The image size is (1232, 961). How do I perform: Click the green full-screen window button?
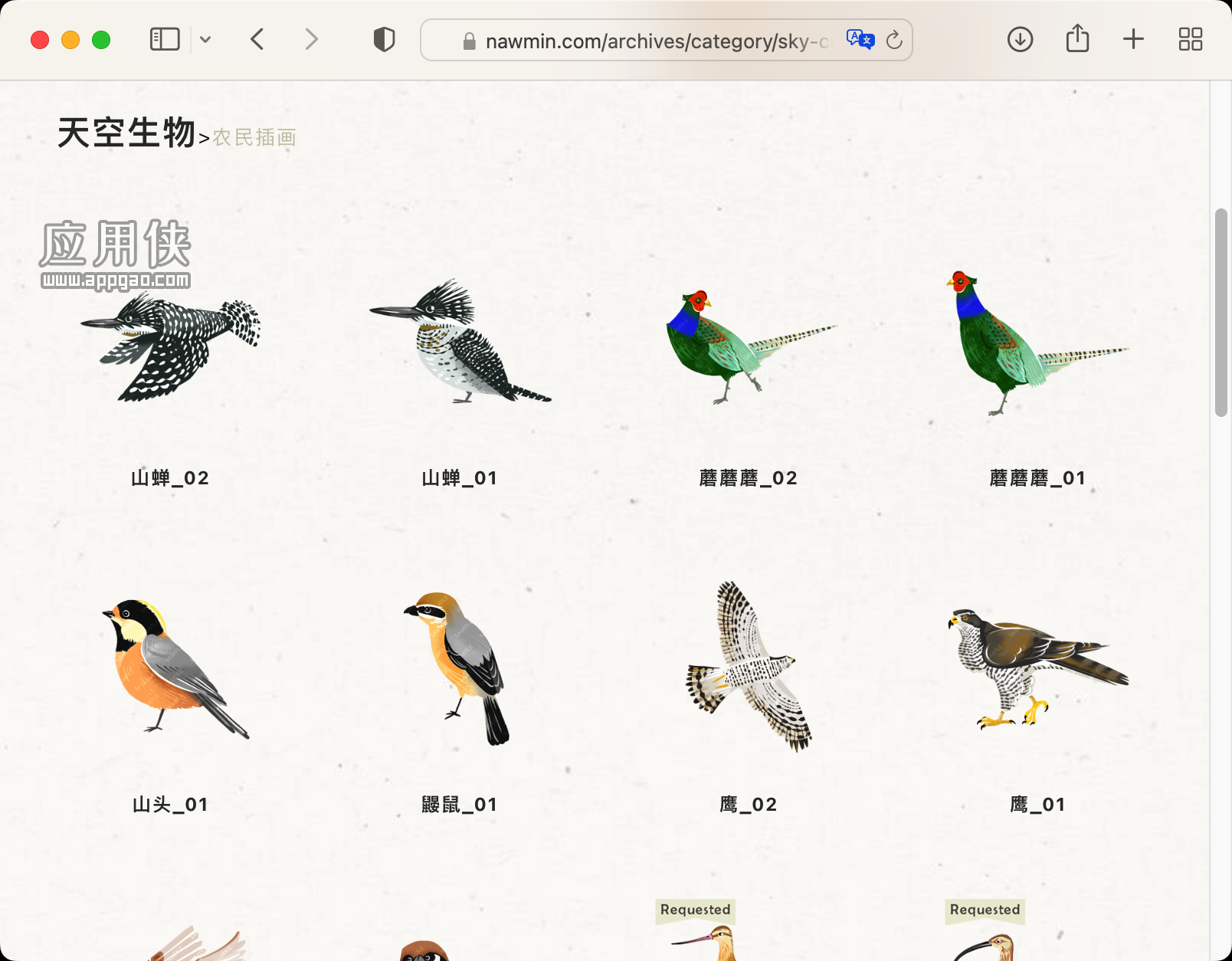tap(101, 40)
